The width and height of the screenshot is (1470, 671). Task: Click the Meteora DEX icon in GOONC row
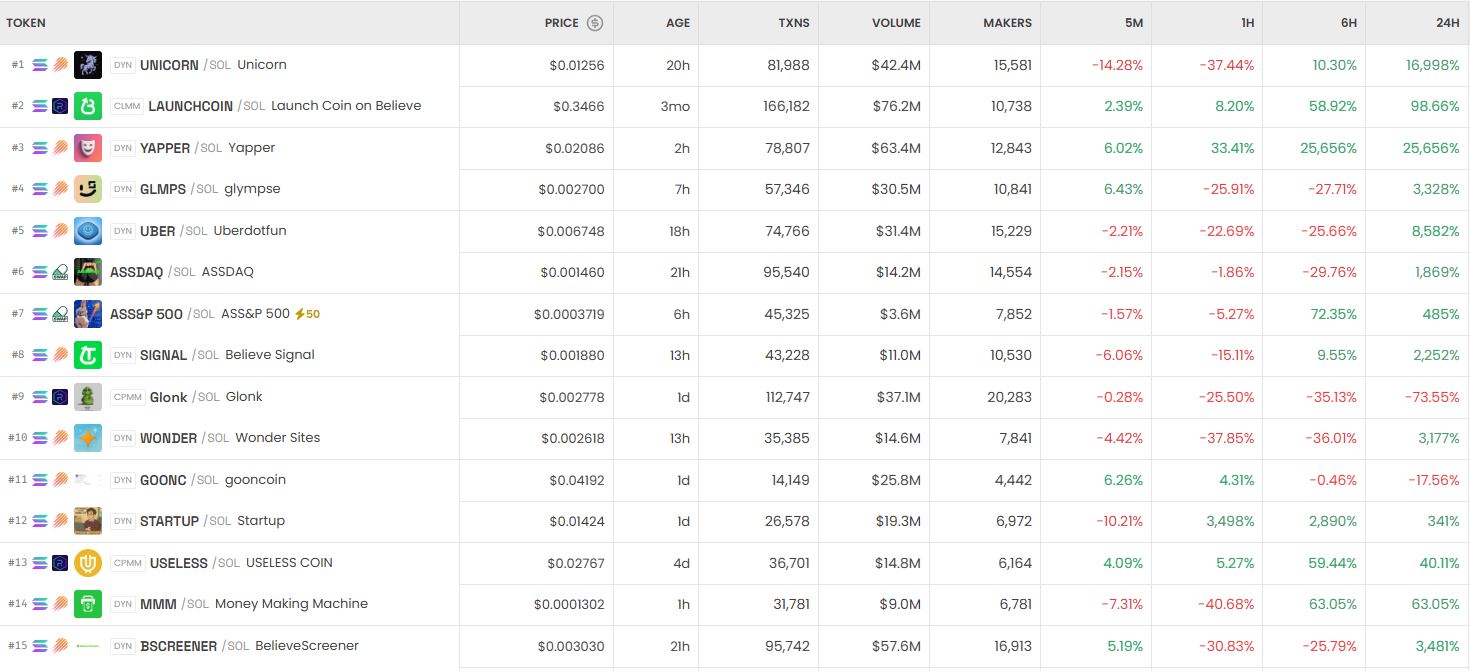[x=60, y=480]
